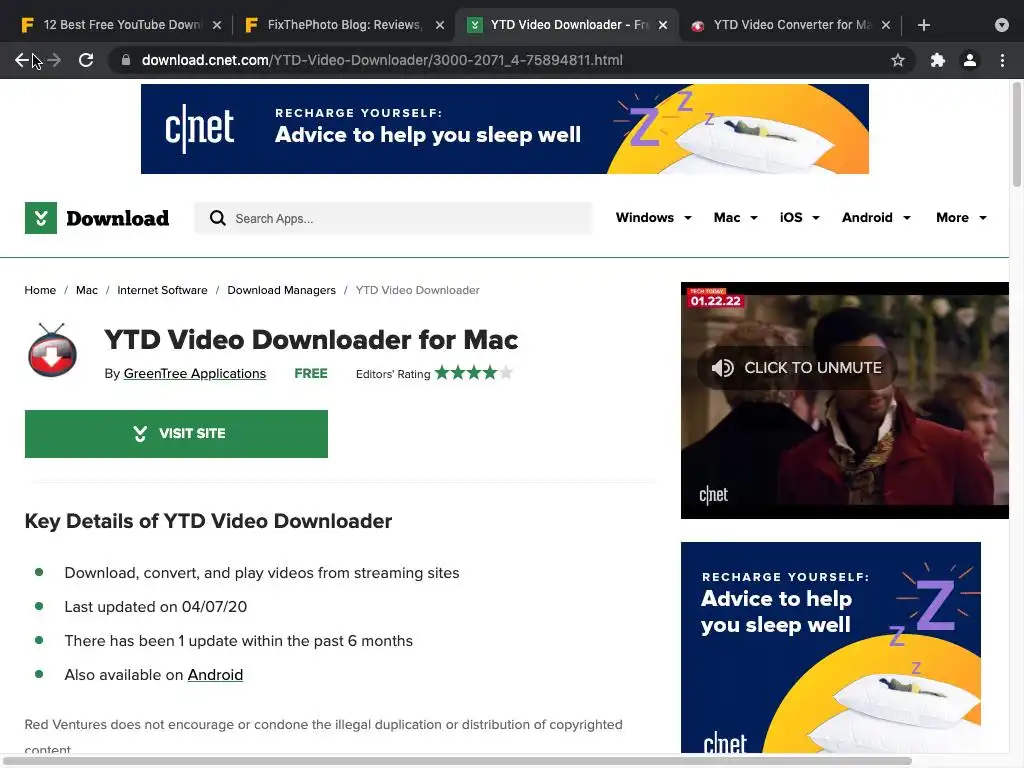Close the 'FixThePhoto Blog' tab
This screenshot has width=1024, height=768.
click(440, 25)
